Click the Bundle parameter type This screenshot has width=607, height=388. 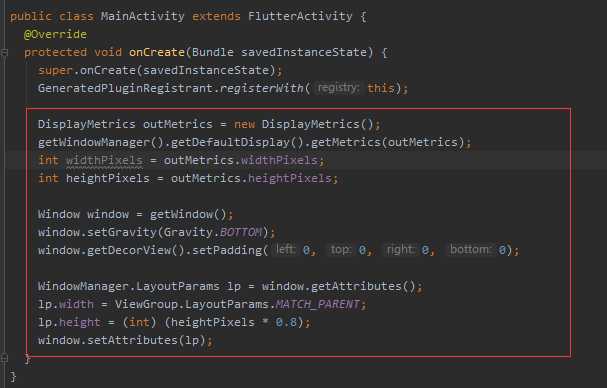click(x=213, y=52)
